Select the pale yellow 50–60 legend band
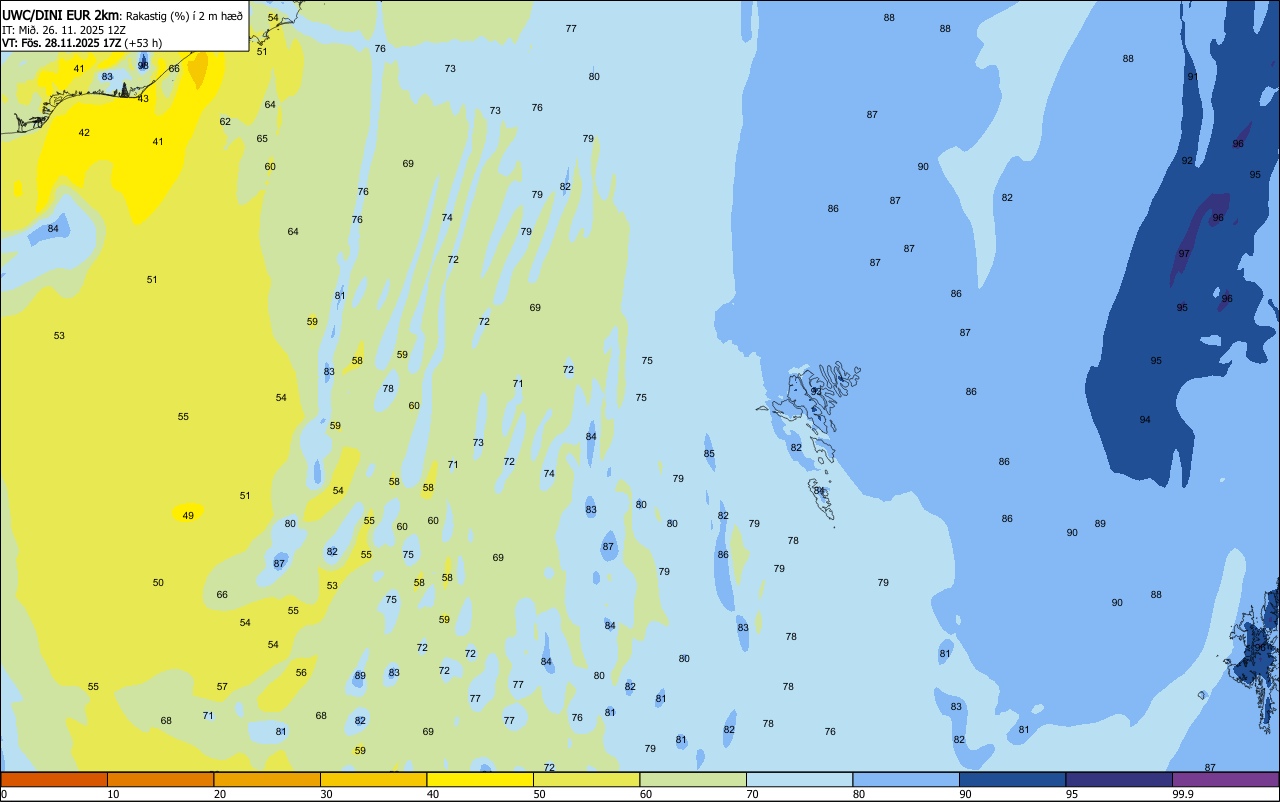 (x=586, y=779)
